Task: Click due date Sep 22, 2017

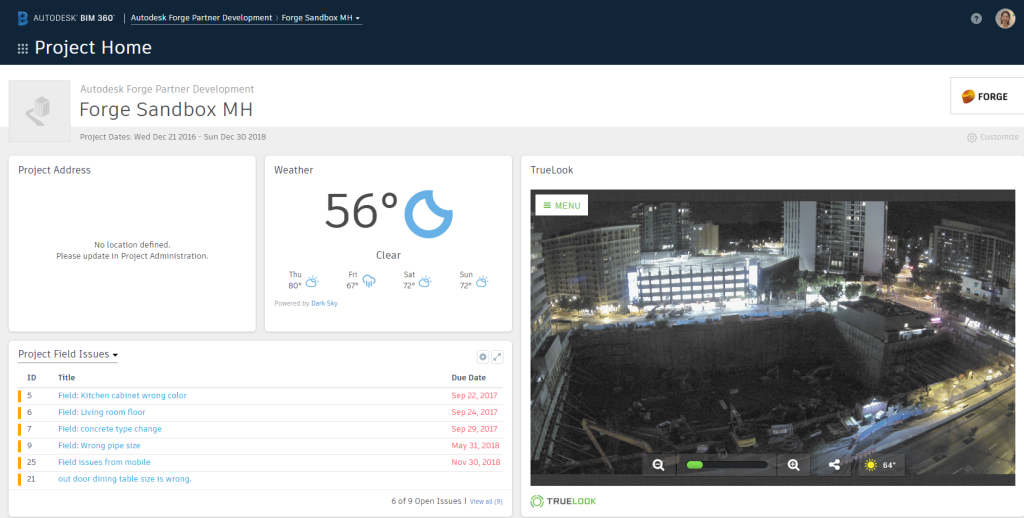Action: pyautogui.click(x=474, y=395)
